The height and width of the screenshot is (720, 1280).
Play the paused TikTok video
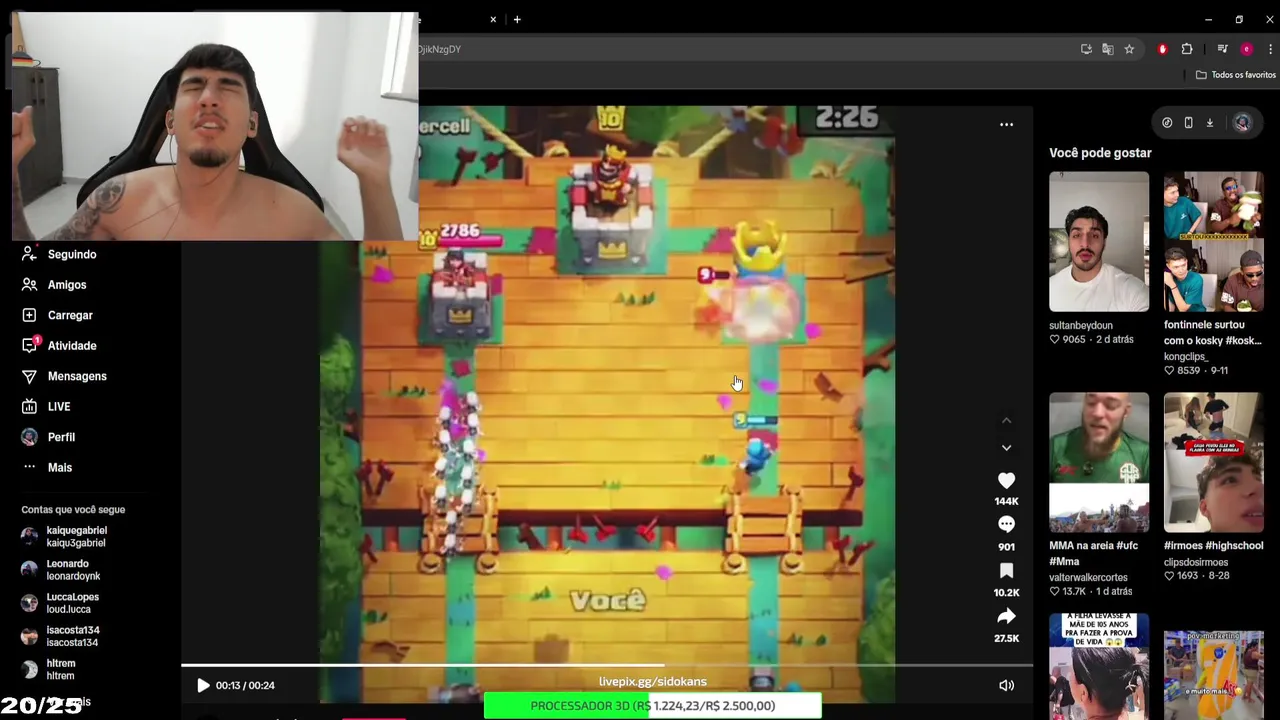[x=203, y=685]
